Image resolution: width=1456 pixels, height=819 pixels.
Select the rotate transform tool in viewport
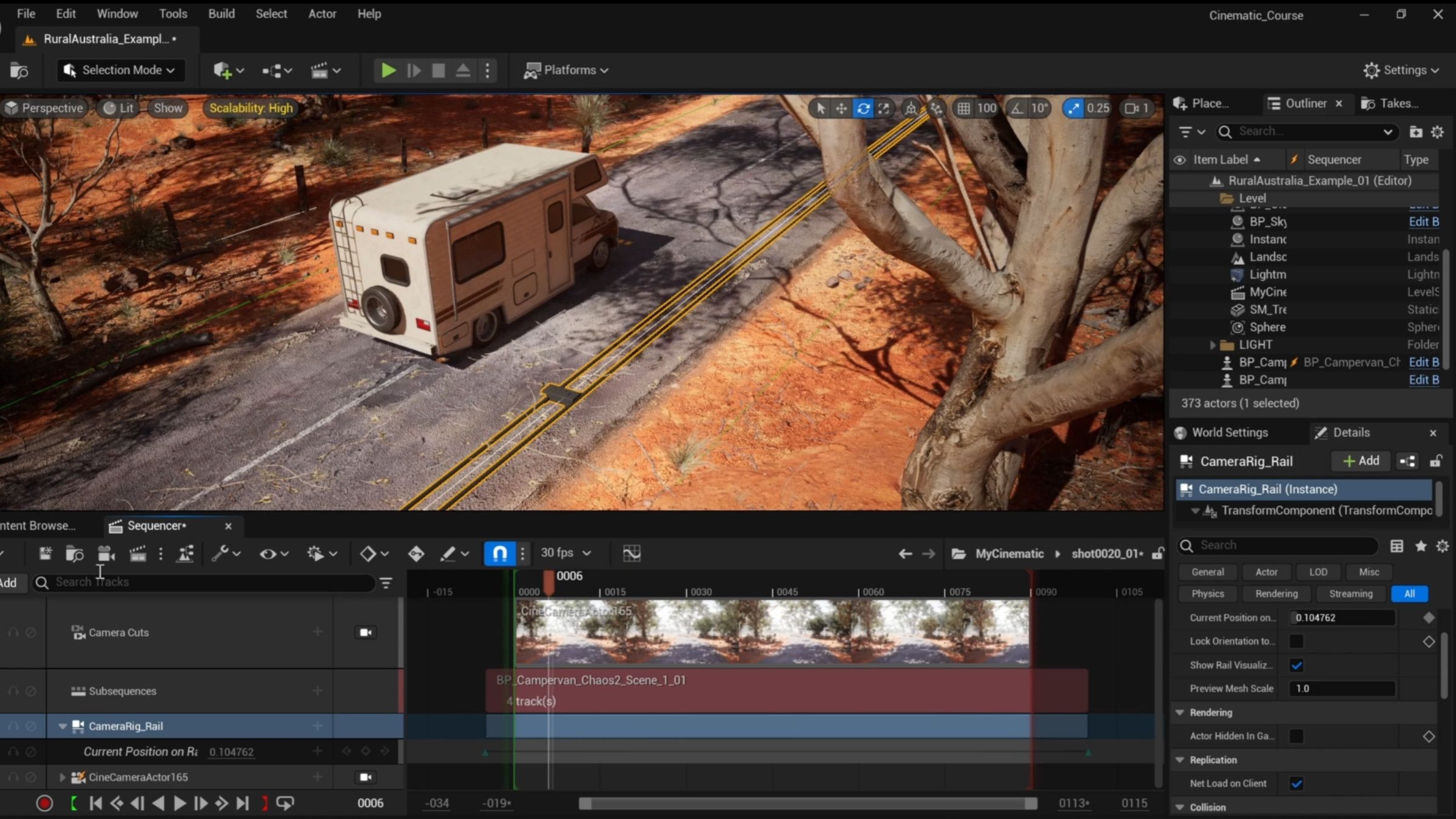863,108
